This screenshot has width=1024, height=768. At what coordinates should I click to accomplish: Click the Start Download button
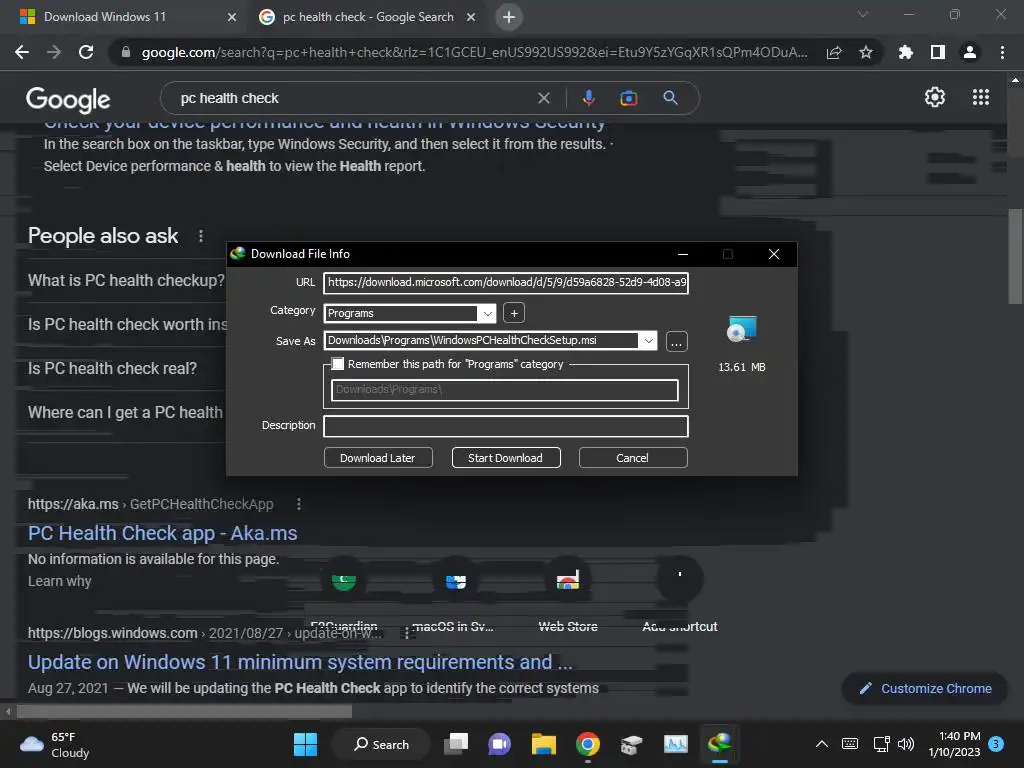pyautogui.click(x=505, y=458)
